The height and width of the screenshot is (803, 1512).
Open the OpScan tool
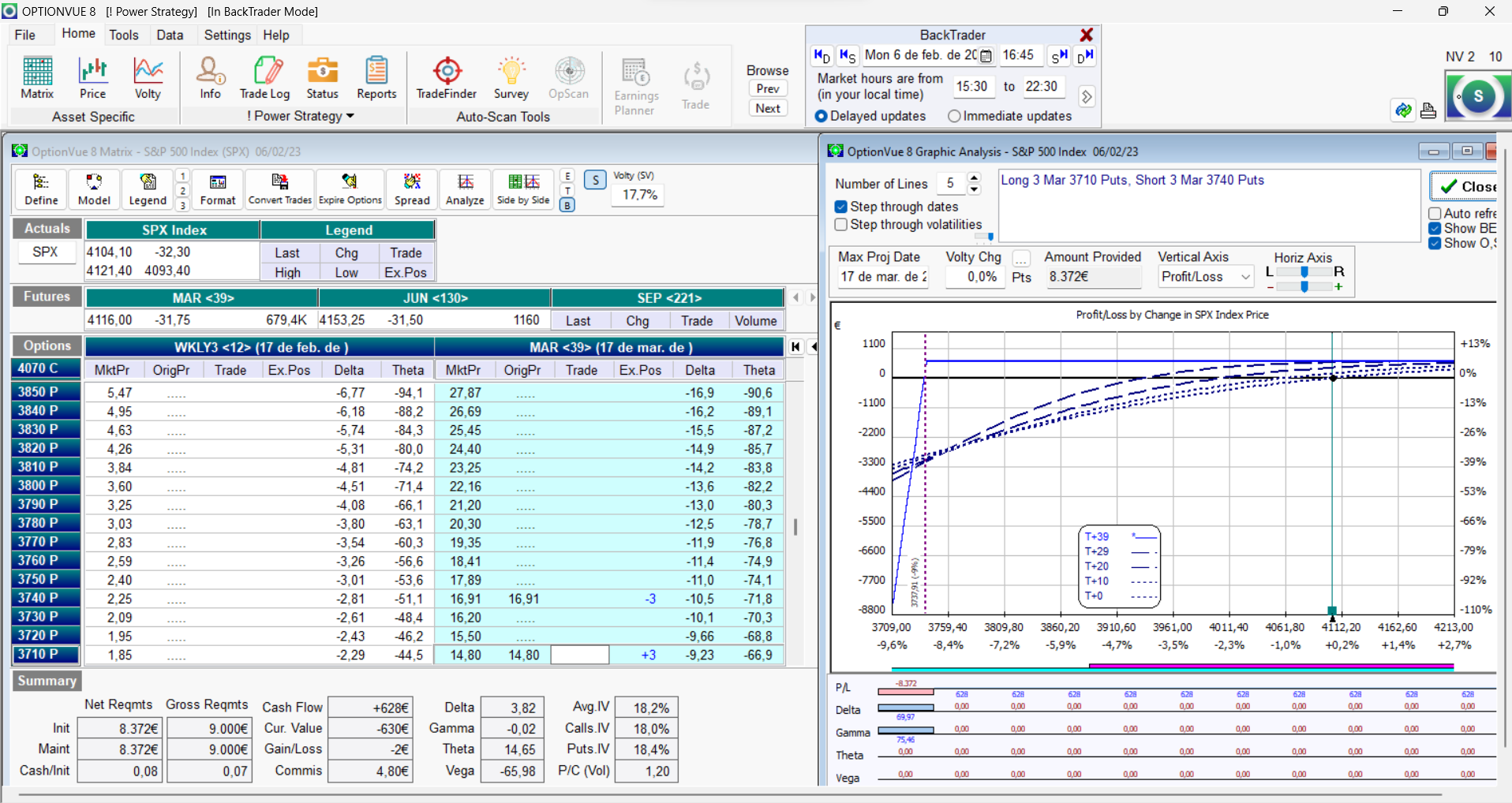point(568,78)
